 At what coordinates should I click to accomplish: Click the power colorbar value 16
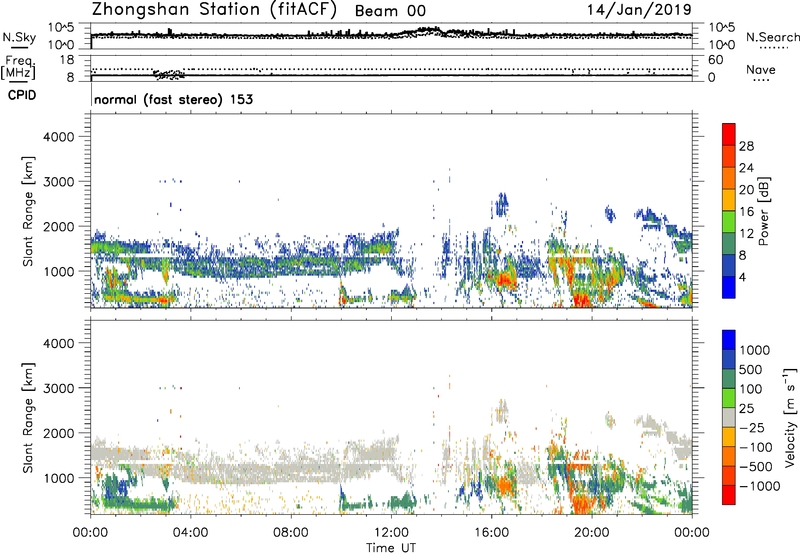click(x=746, y=212)
